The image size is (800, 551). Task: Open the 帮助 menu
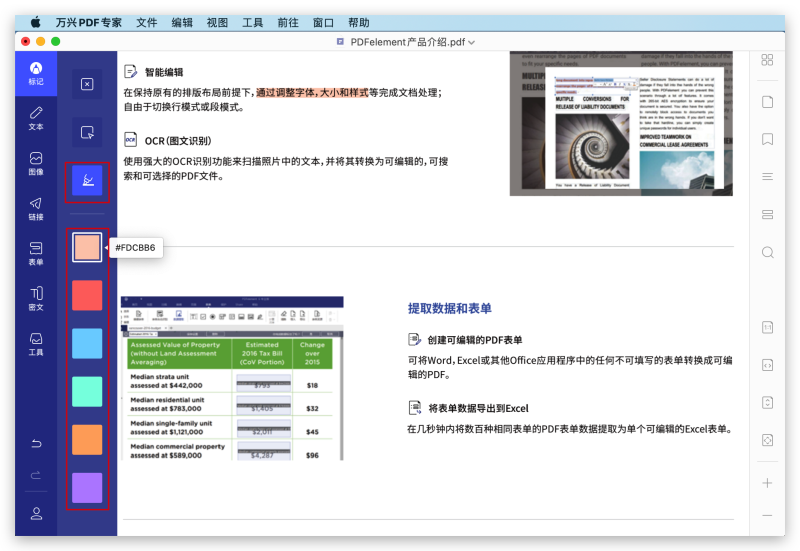click(359, 22)
